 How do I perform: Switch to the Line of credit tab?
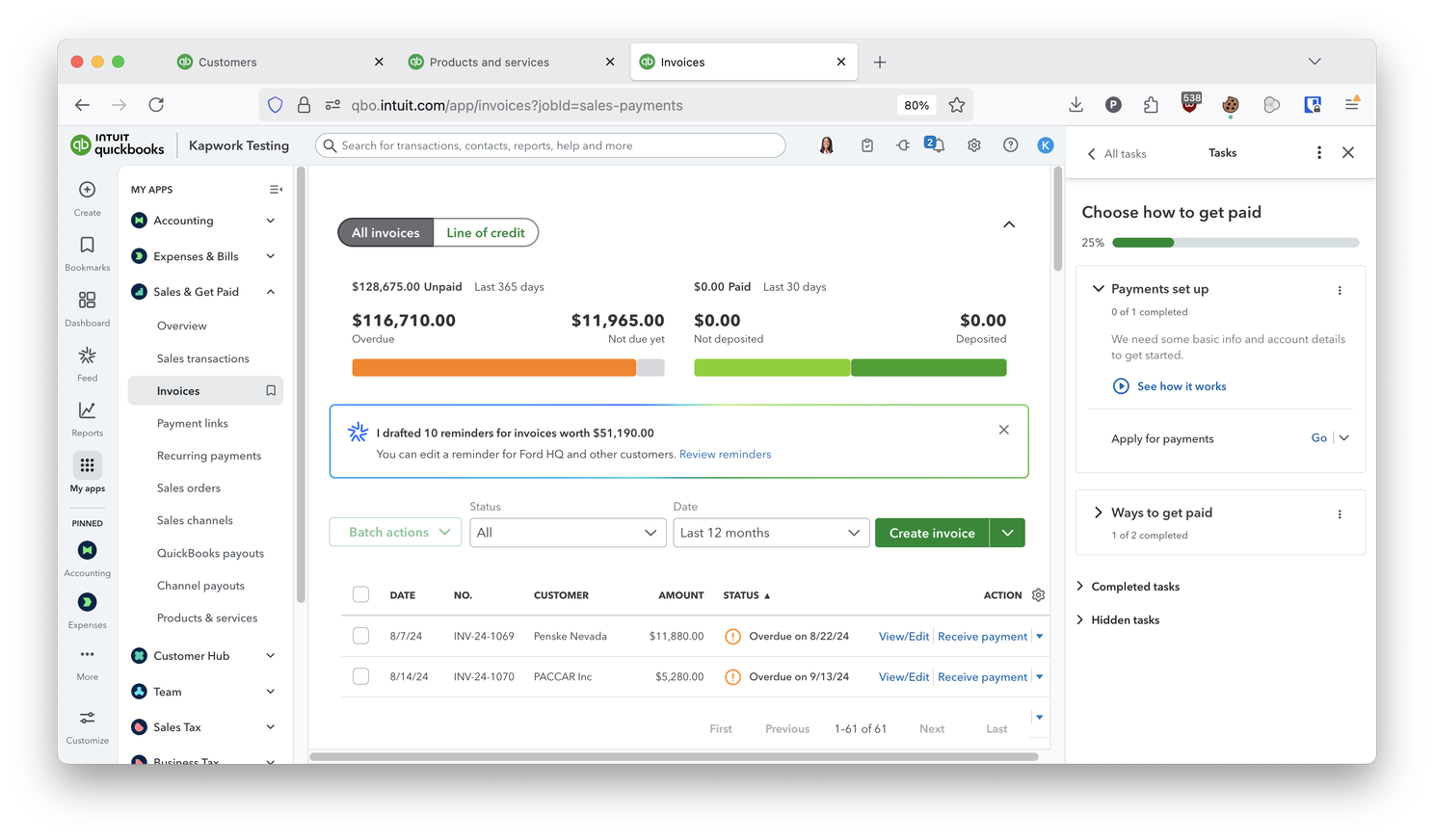486,233
